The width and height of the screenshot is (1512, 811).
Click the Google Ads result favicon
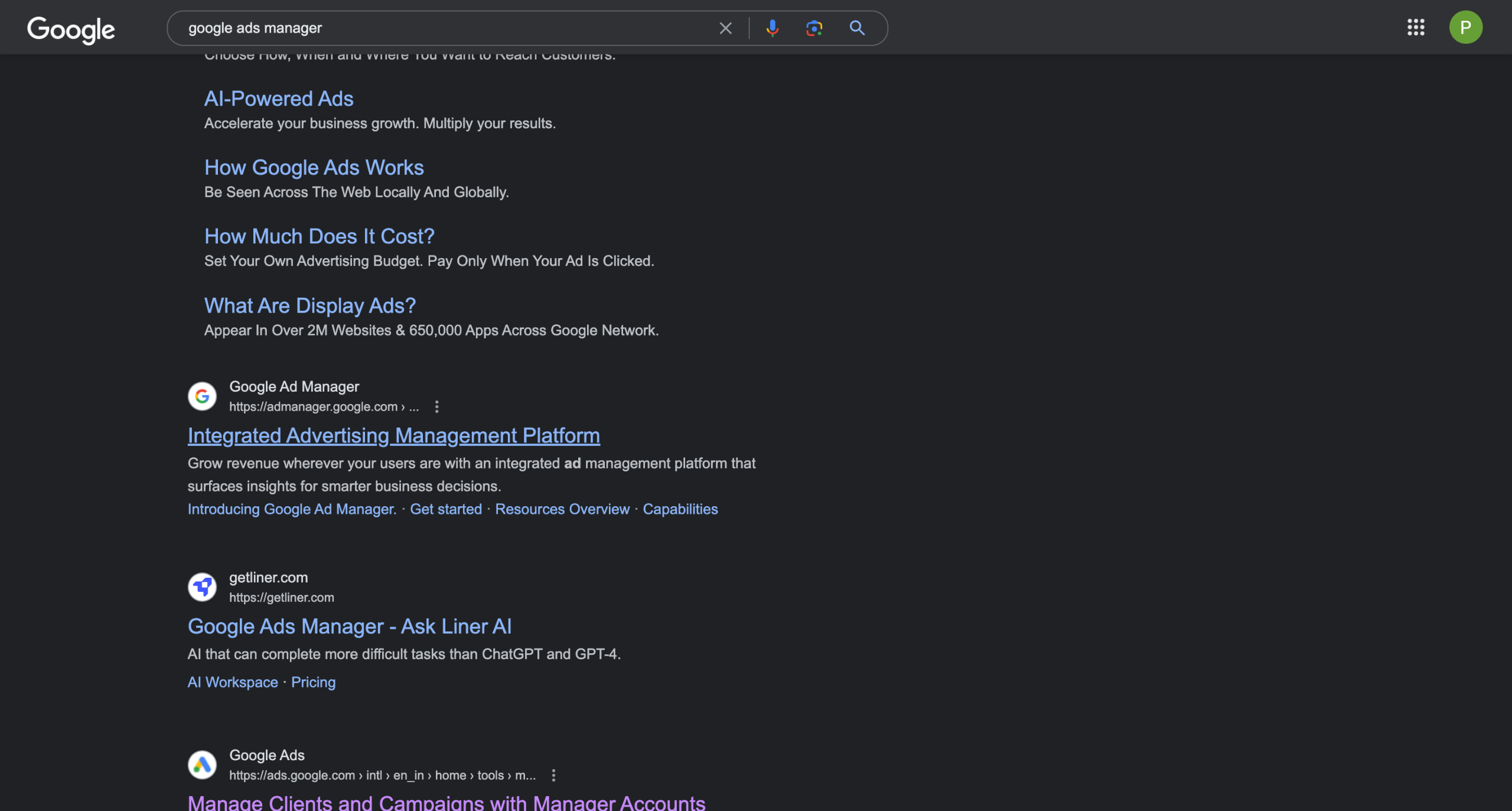point(202,764)
